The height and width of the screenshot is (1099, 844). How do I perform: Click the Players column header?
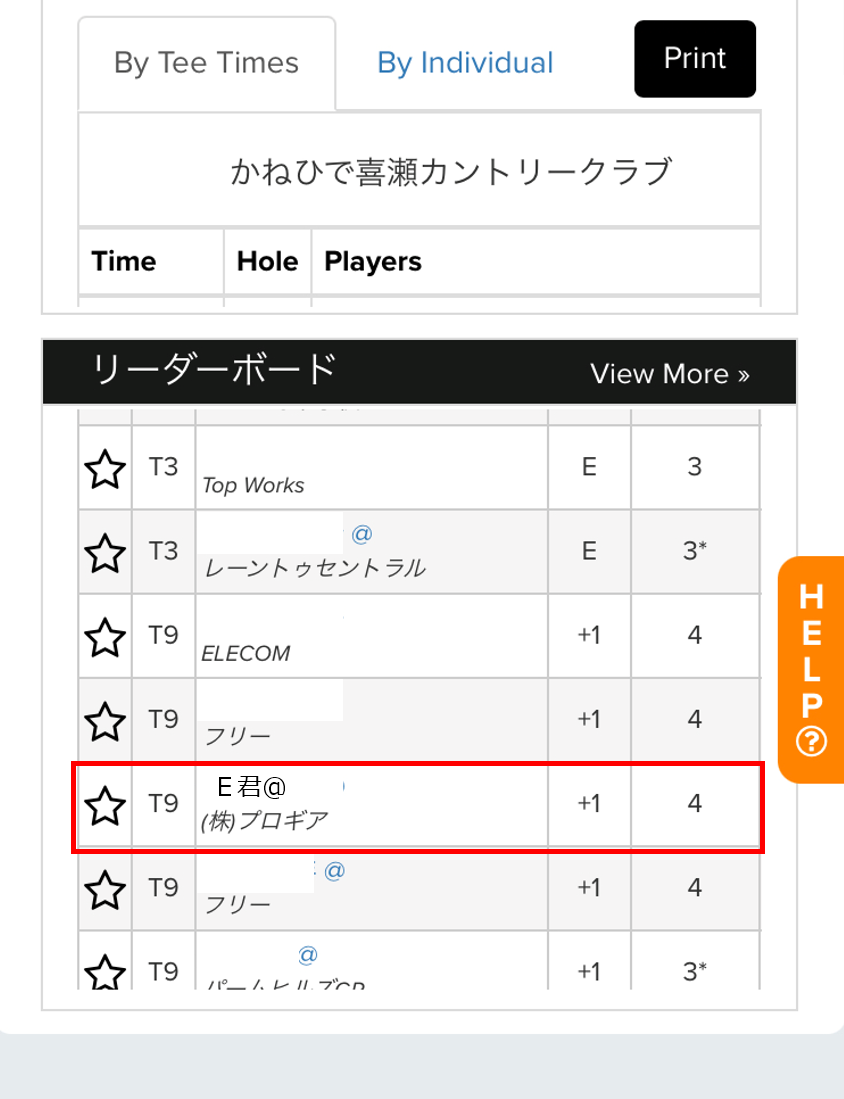[373, 261]
